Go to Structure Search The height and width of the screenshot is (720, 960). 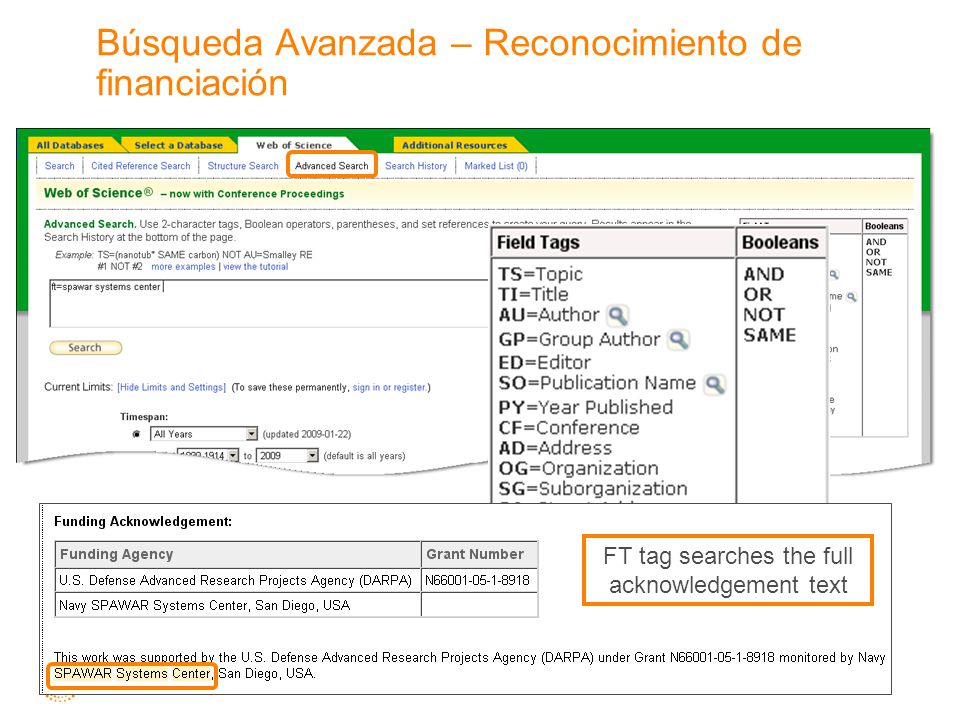(x=243, y=166)
